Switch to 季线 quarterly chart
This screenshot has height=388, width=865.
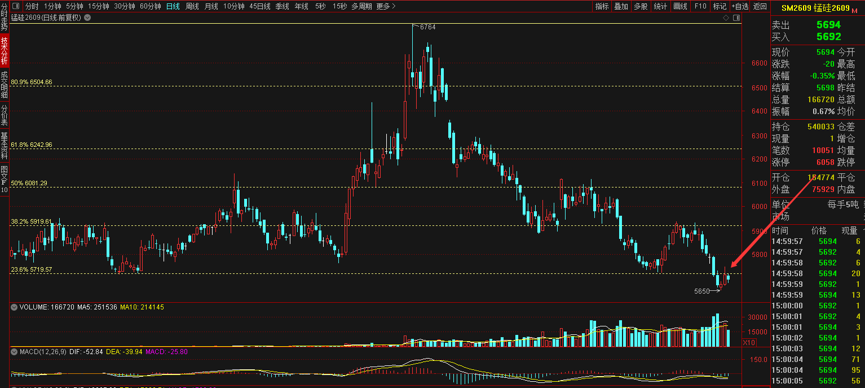(x=282, y=7)
